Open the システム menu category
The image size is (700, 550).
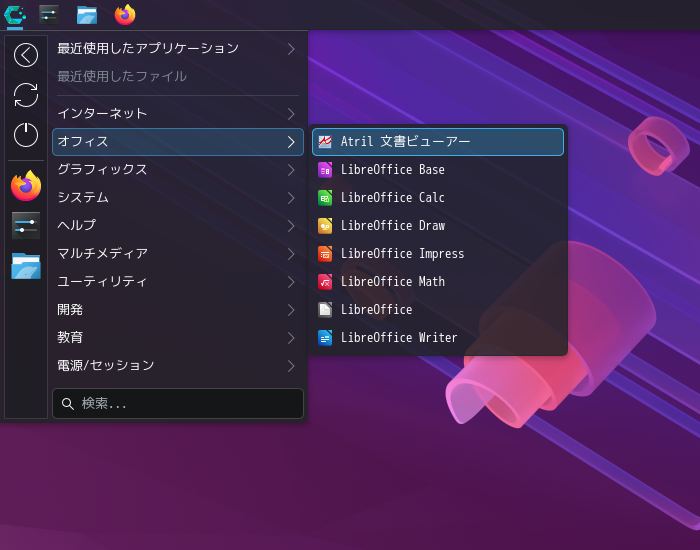click(178, 198)
